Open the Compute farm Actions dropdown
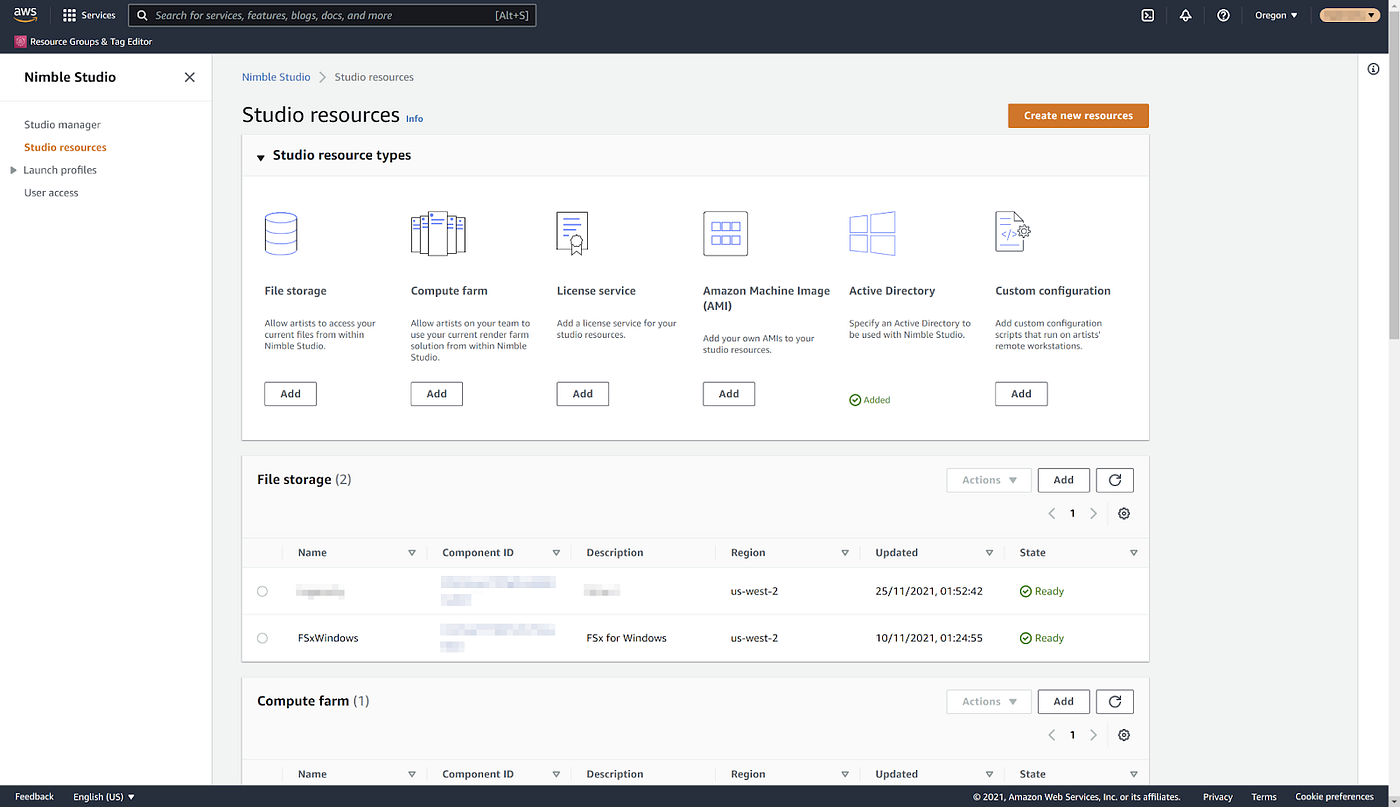The width and height of the screenshot is (1400, 807). tap(989, 702)
